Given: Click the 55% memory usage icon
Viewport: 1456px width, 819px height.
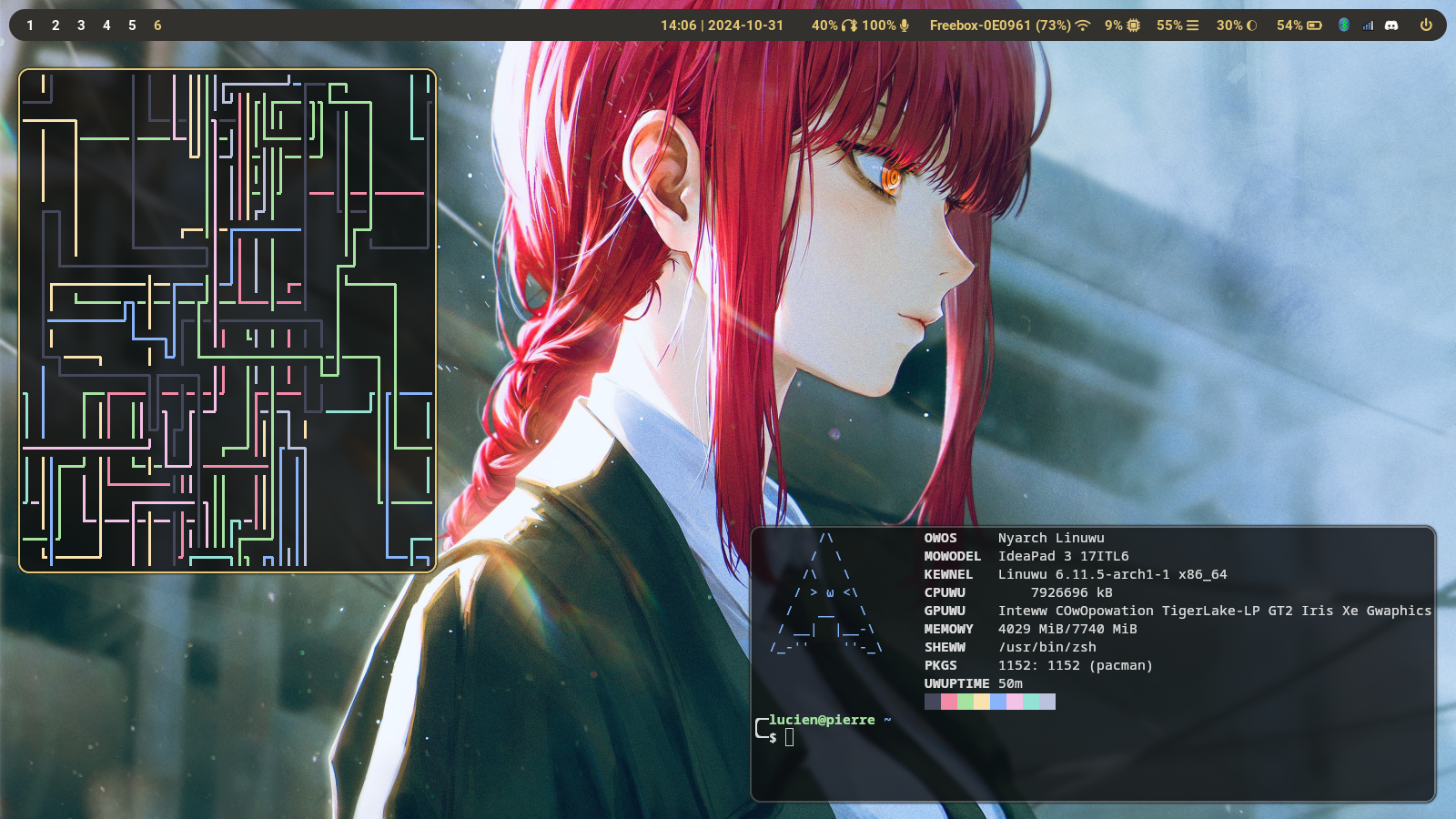Looking at the screenshot, I should pos(1192,25).
